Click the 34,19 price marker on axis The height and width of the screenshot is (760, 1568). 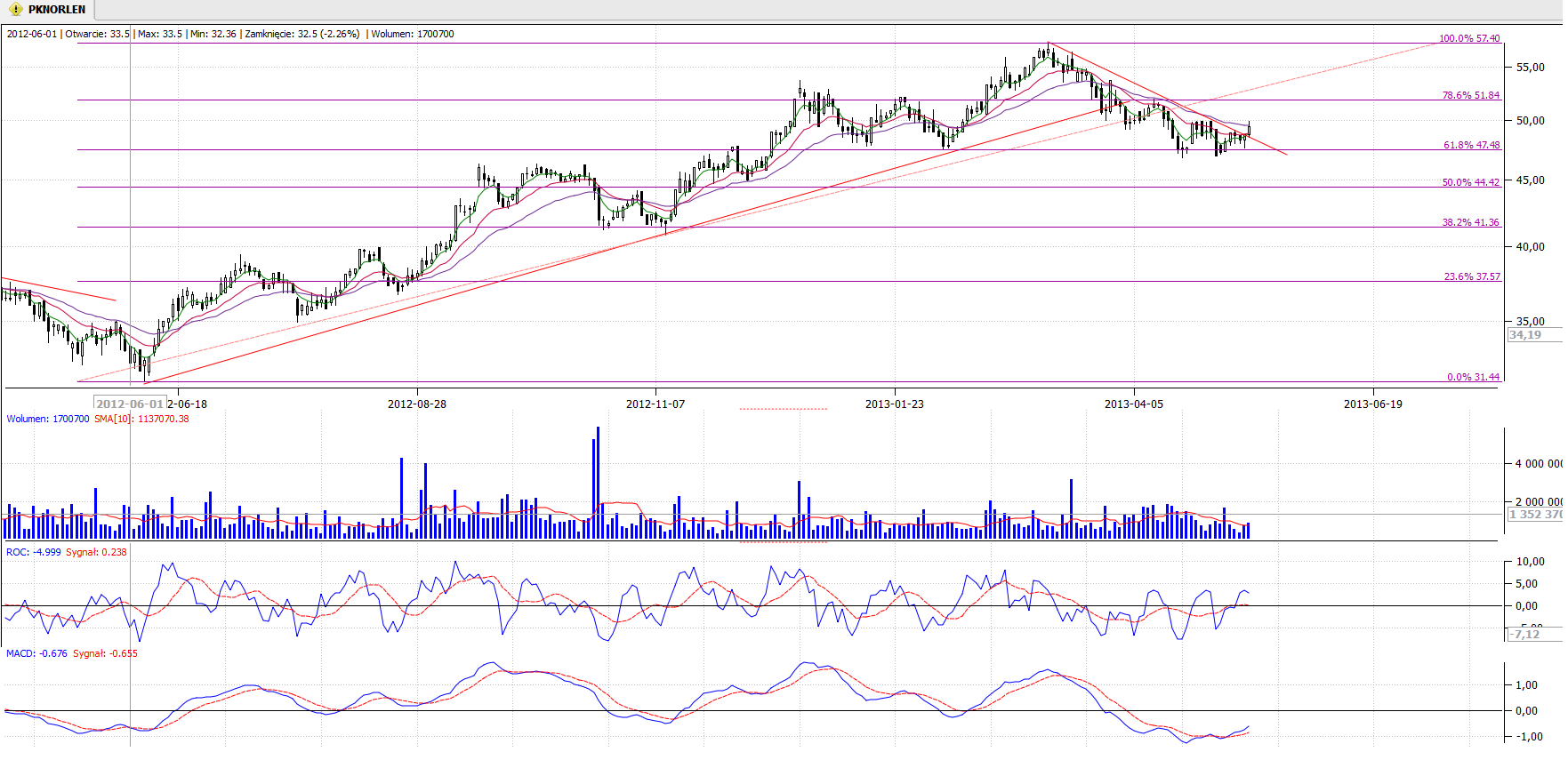[x=1535, y=335]
